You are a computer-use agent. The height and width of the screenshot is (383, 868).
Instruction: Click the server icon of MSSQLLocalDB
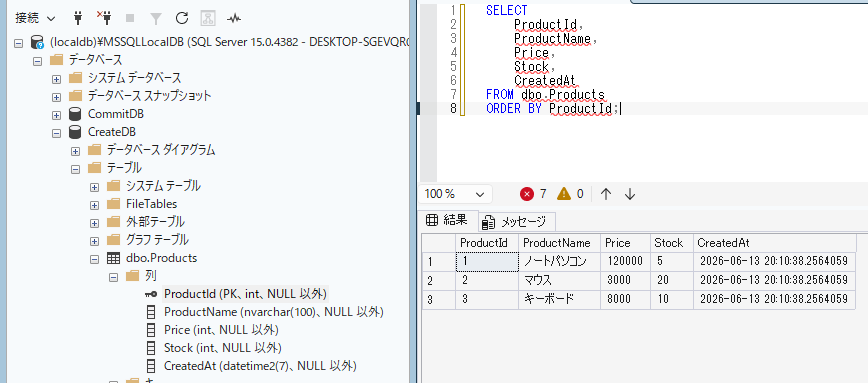(x=38, y=42)
